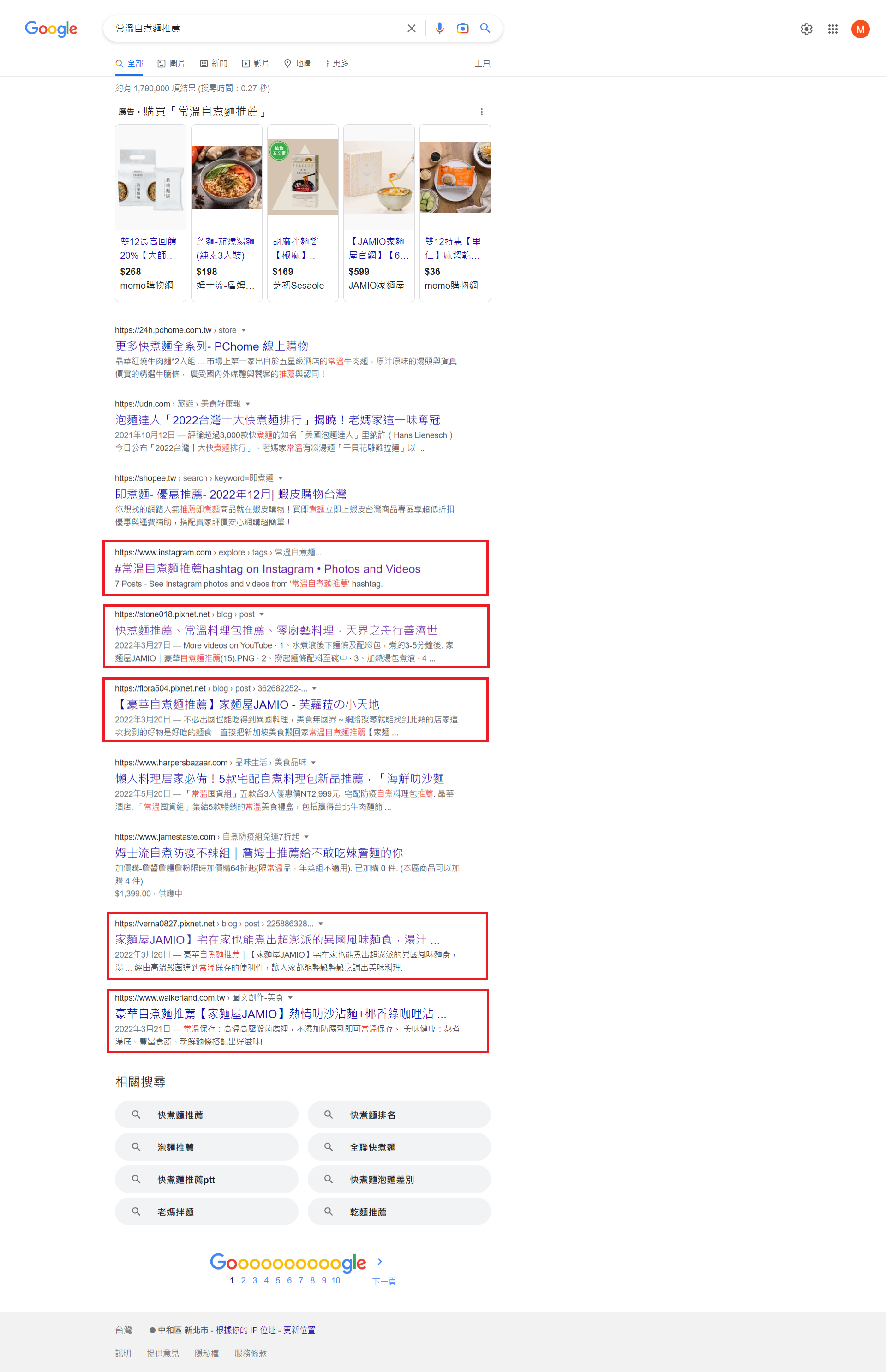The height and width of the screenshot is (1372, 886).
Task: Open the 麻醬乾麵 $36 product image
Action: point(455,178)
